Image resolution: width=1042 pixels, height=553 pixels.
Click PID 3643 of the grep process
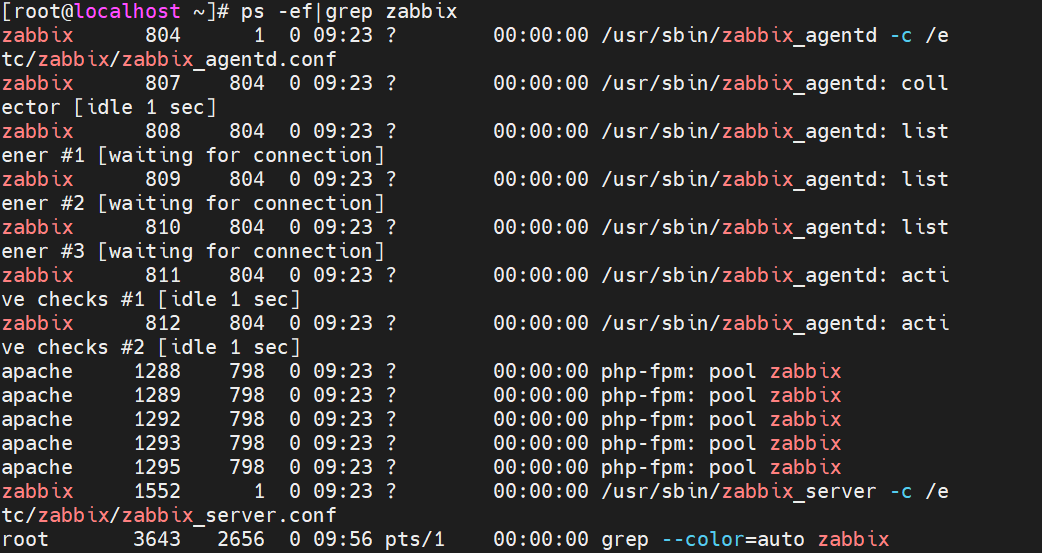(x=157, y=539)
